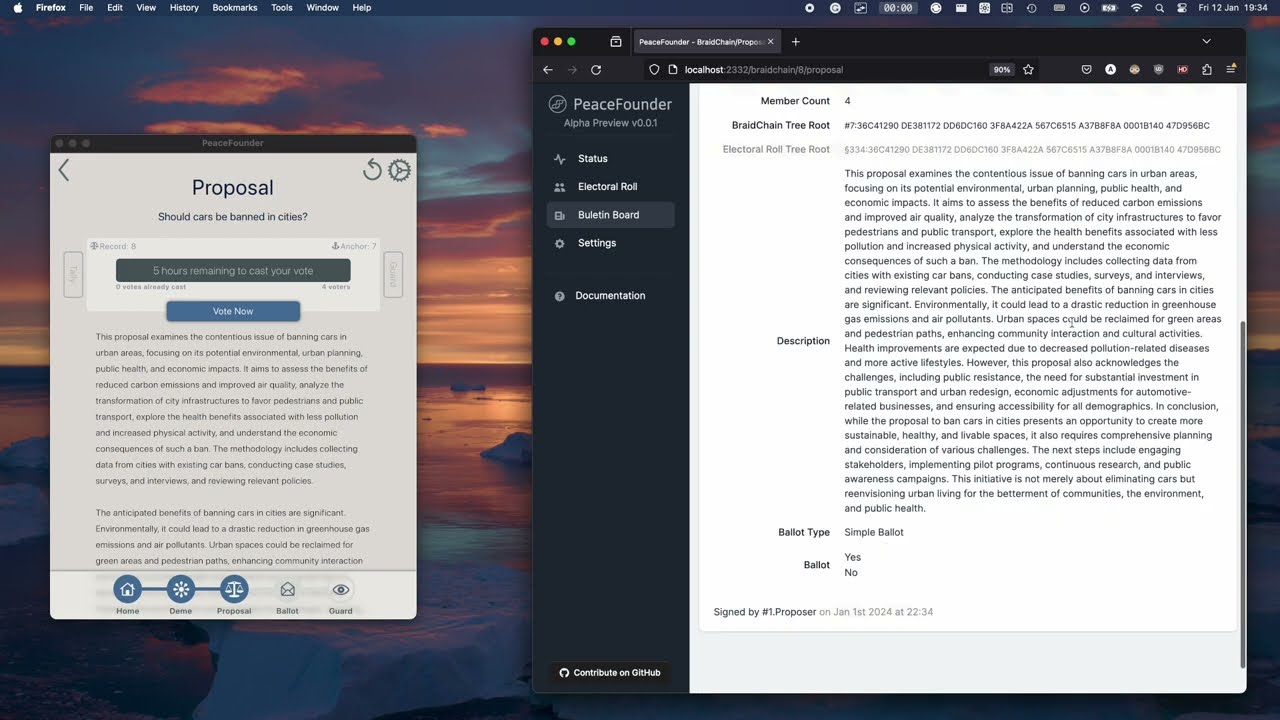This screenshot has height=720, width=1280.
Task: Click the white circle A extension icon
Action: [1110, 70]
